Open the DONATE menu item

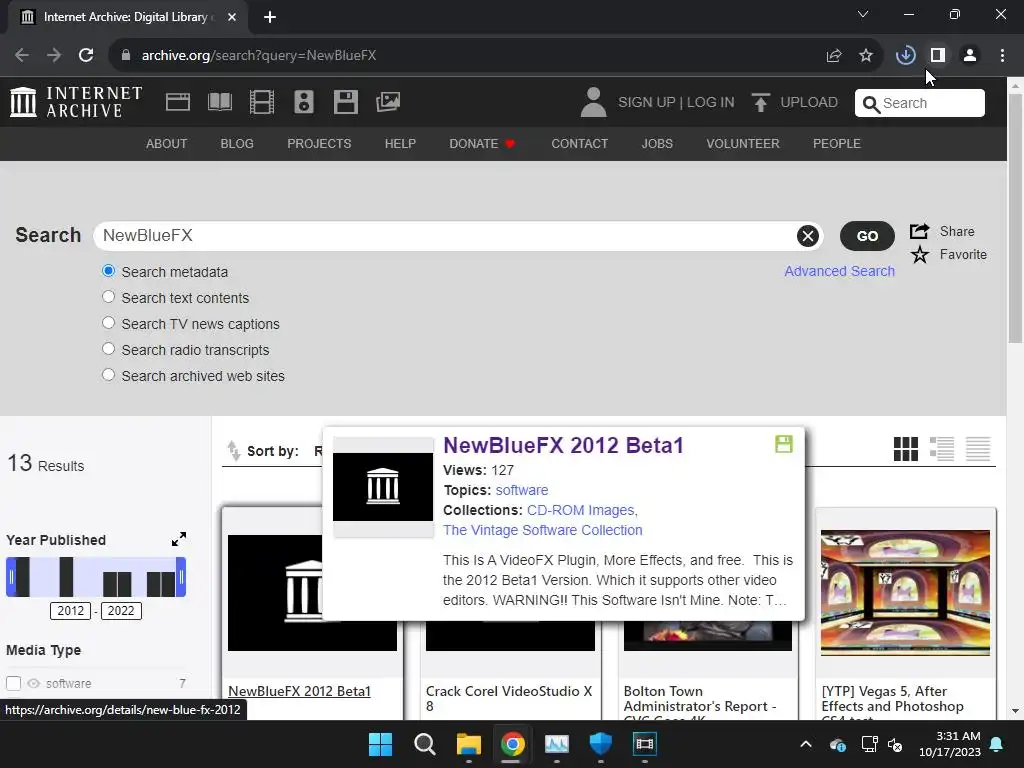click(482, 144)
